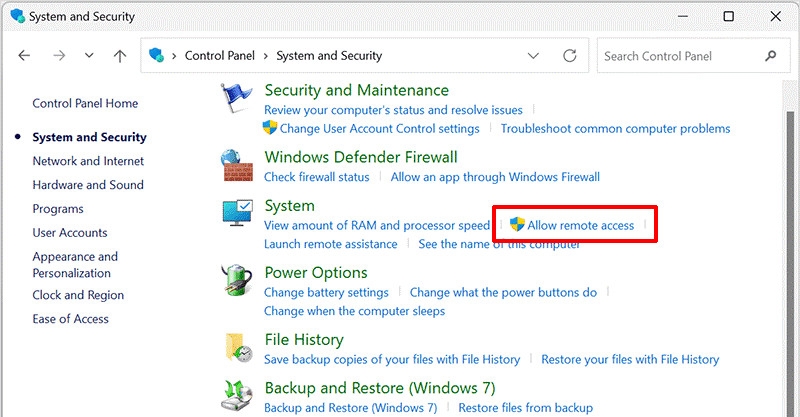Click the chevron before Control Panel in address bar
The width and height of the screenshot is (800, 417).
click(x=174, y=56)
